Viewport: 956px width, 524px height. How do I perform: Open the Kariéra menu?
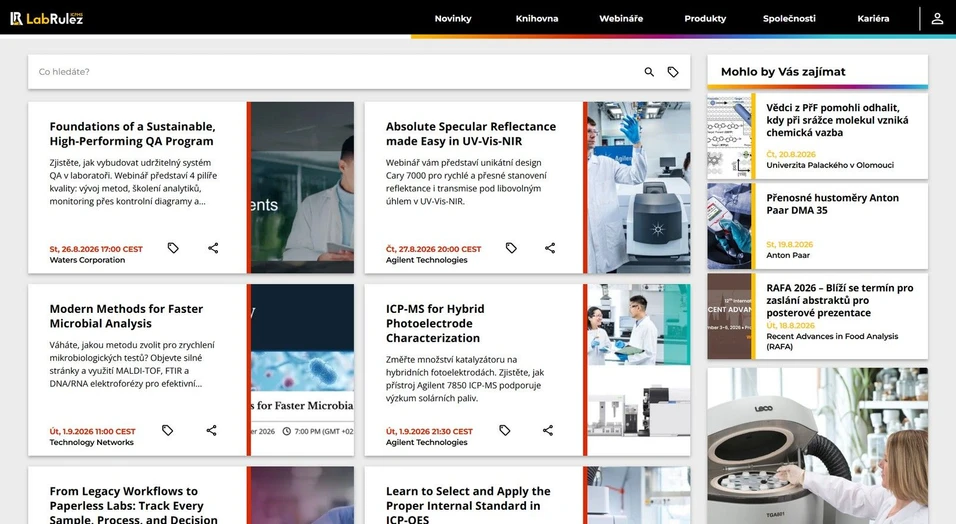click(873, 18)
